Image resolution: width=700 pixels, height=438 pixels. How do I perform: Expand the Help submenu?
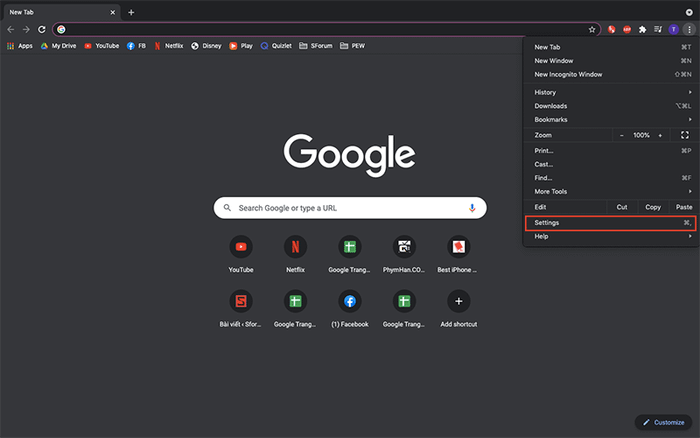(x=611, y=236)
